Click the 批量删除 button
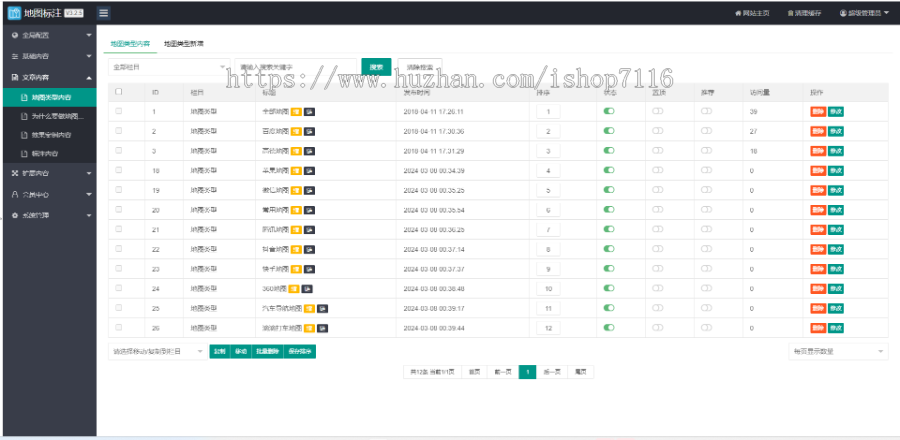 point(266,352)
